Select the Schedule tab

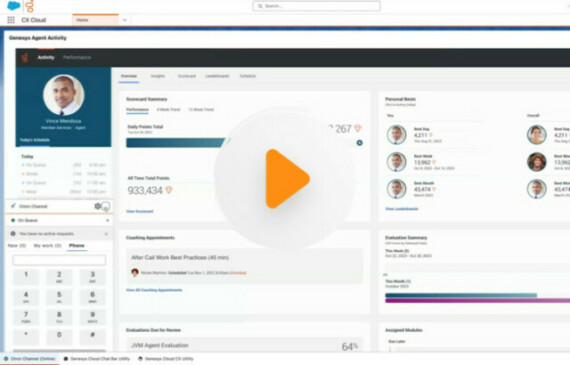[248, 76]
